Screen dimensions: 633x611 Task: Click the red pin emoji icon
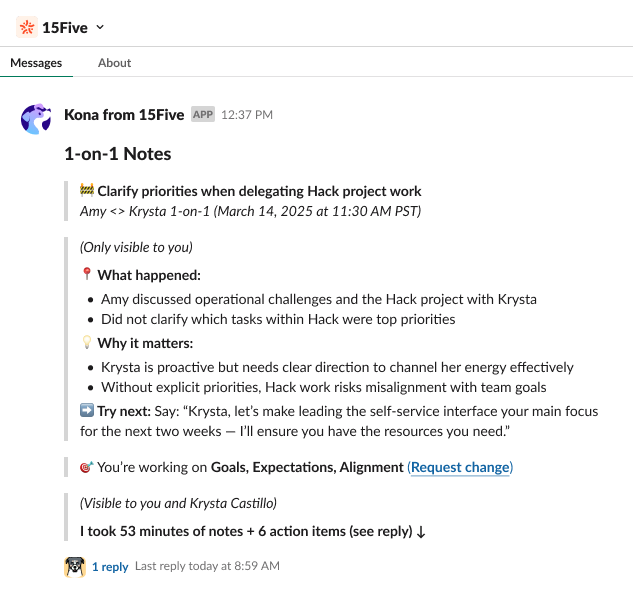coord(87,275)
